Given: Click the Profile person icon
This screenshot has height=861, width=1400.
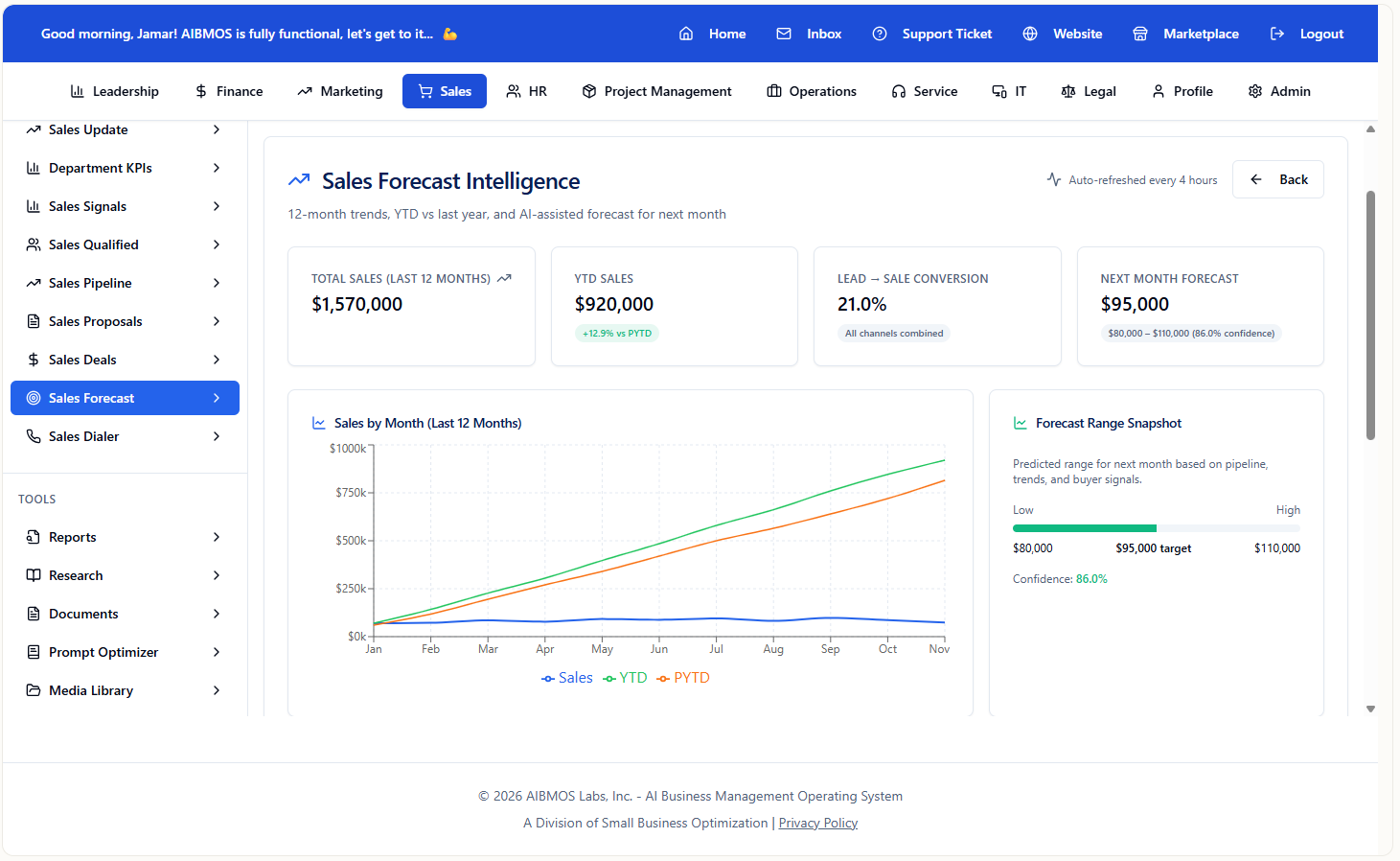Looking at the screenshot, I should tap(1159, 91).
